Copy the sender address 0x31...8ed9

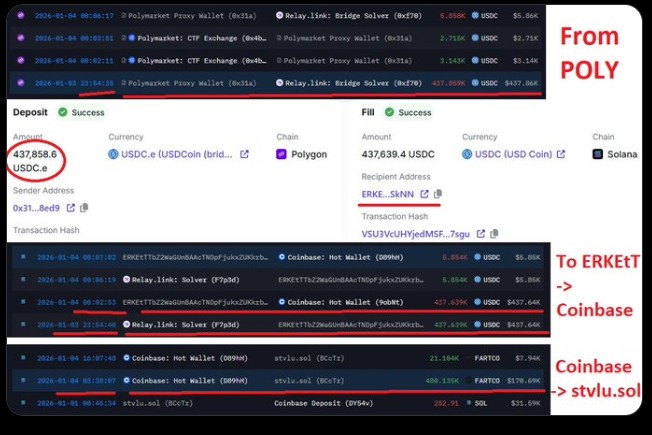click(x=84, y=208)
